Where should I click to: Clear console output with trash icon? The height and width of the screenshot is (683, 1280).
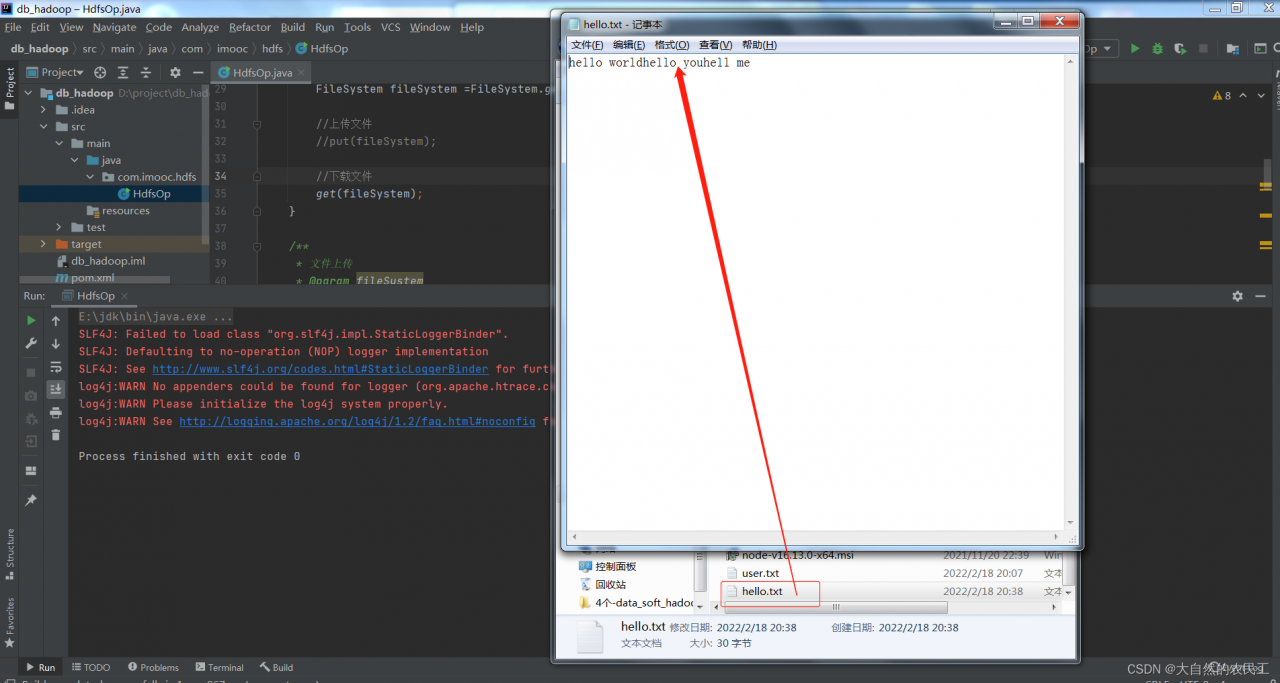tap(56, 435)
